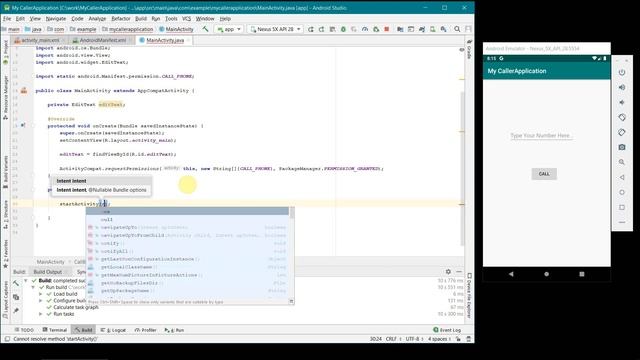Click the emulator sidebar Overview square
This screenshot has height=360, width=640.
(622, 207)
